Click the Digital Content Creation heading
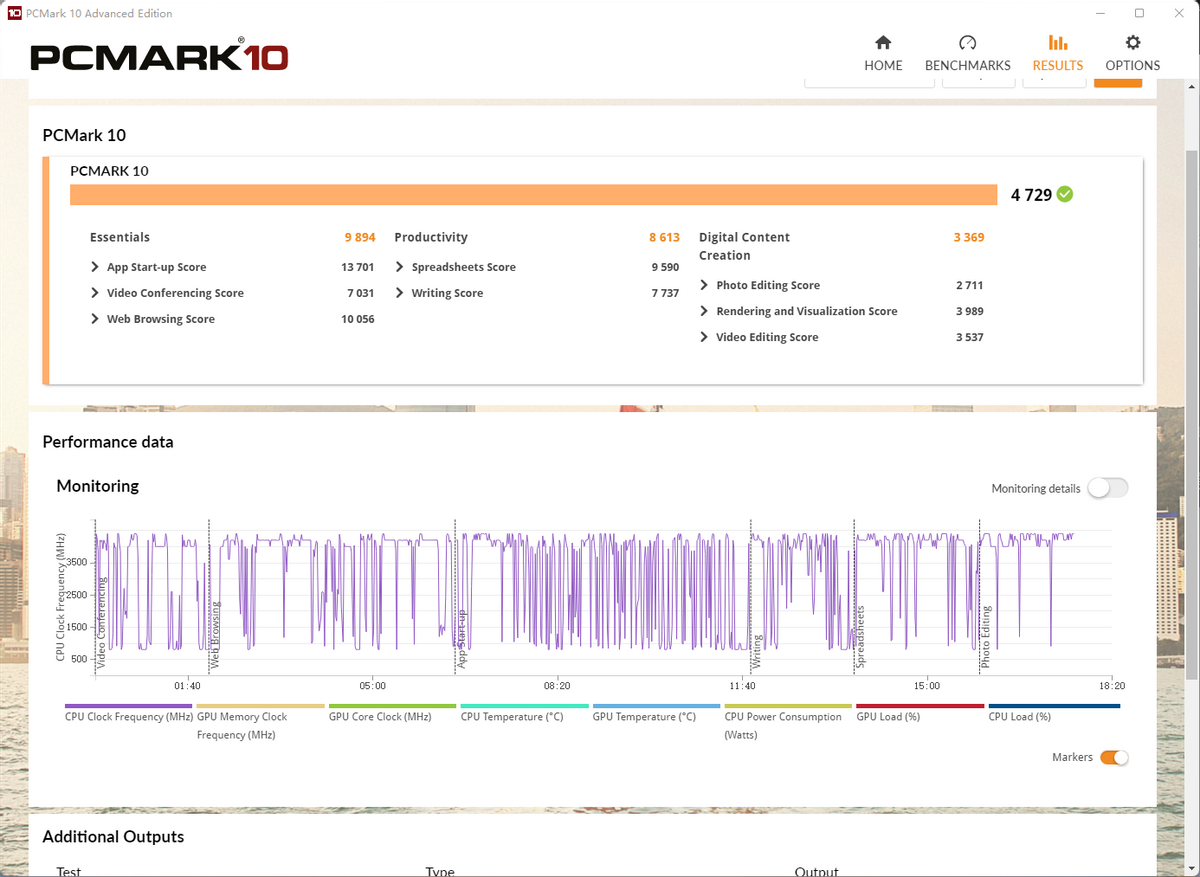 coord(745,246)
